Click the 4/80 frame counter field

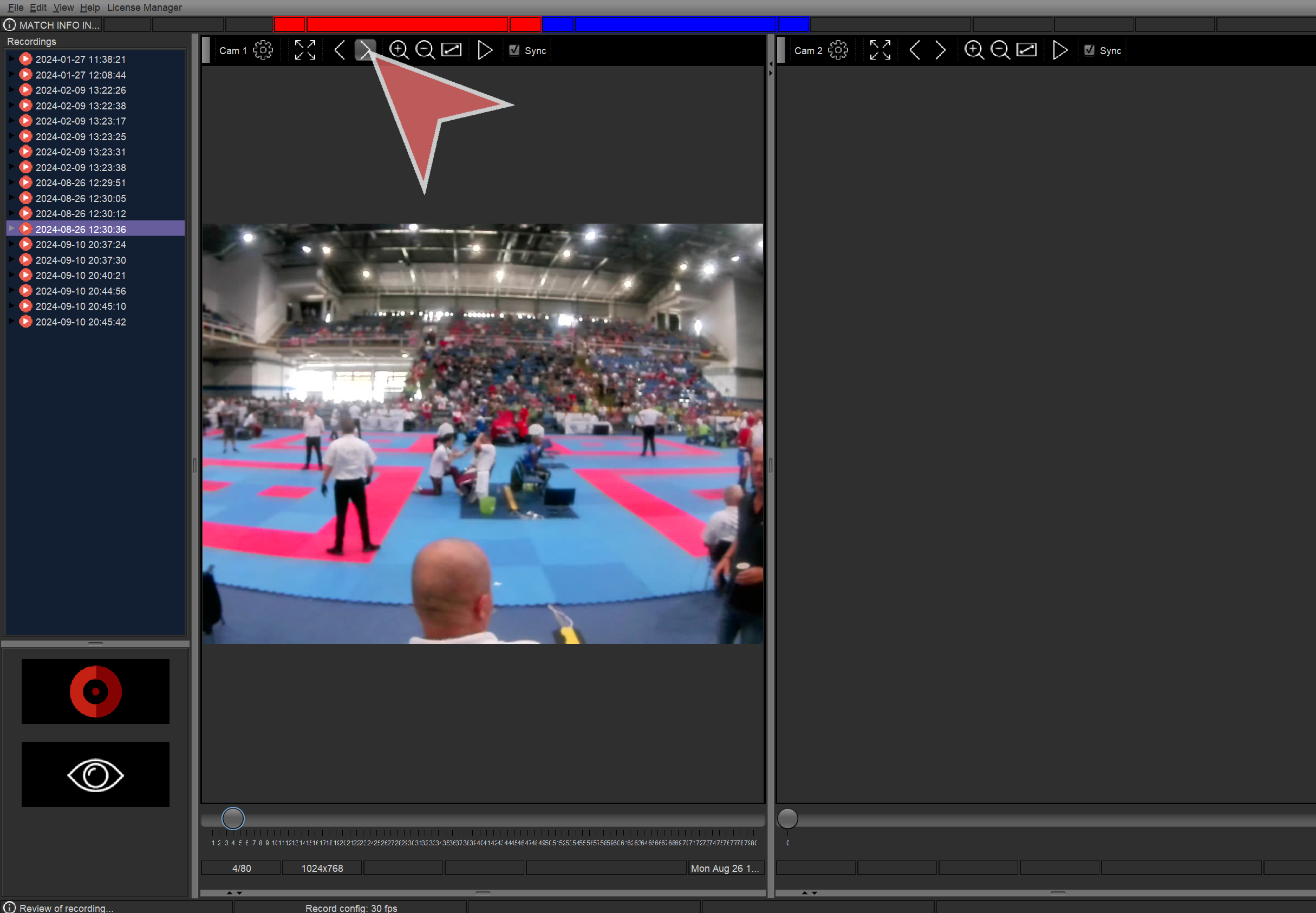[242, 869]
